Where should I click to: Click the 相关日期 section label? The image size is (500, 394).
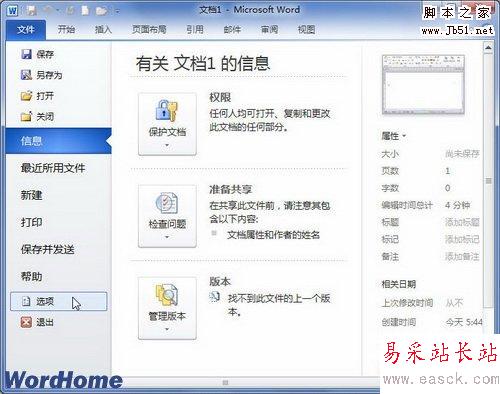(399, 284)
